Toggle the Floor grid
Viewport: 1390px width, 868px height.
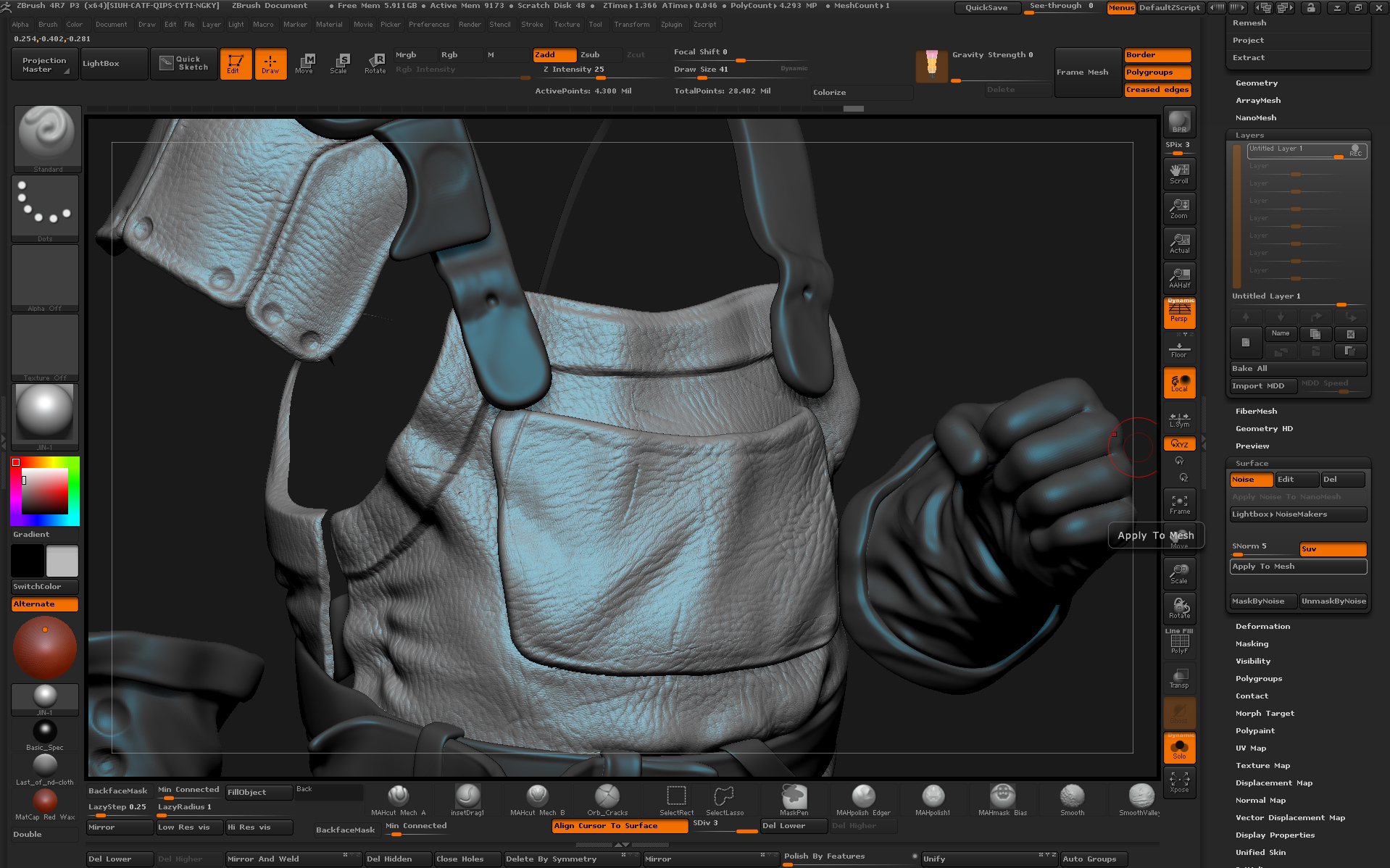click(x=1179, y=349)
